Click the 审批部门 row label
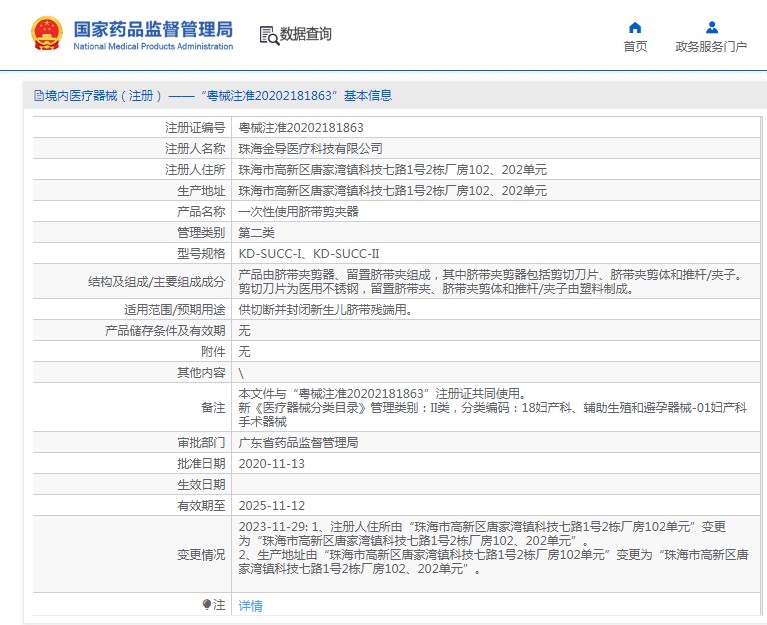Image resolution: width=767 pixels, height=625 pixels. [201, 443]
